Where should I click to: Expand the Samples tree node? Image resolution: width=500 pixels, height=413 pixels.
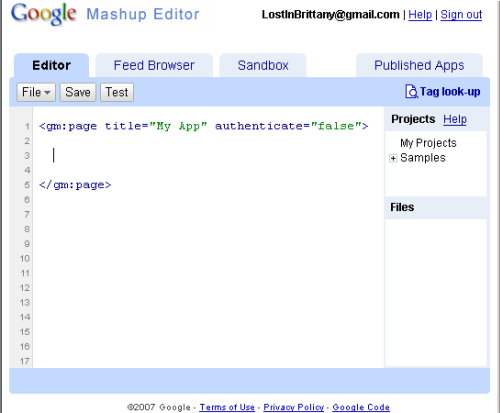point(393,158)
